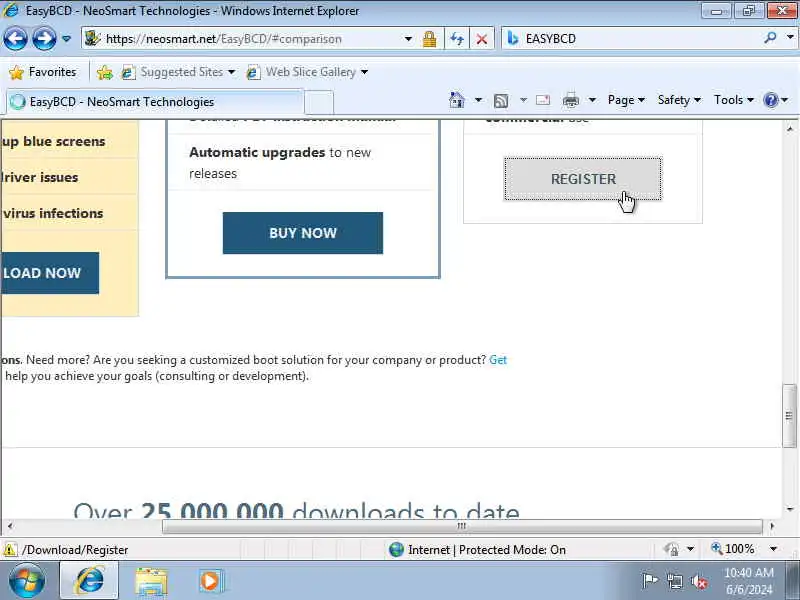This screenshot has width=800, height=600.
Task: Follow the blue Get link
Action: [x=498, y=360]
